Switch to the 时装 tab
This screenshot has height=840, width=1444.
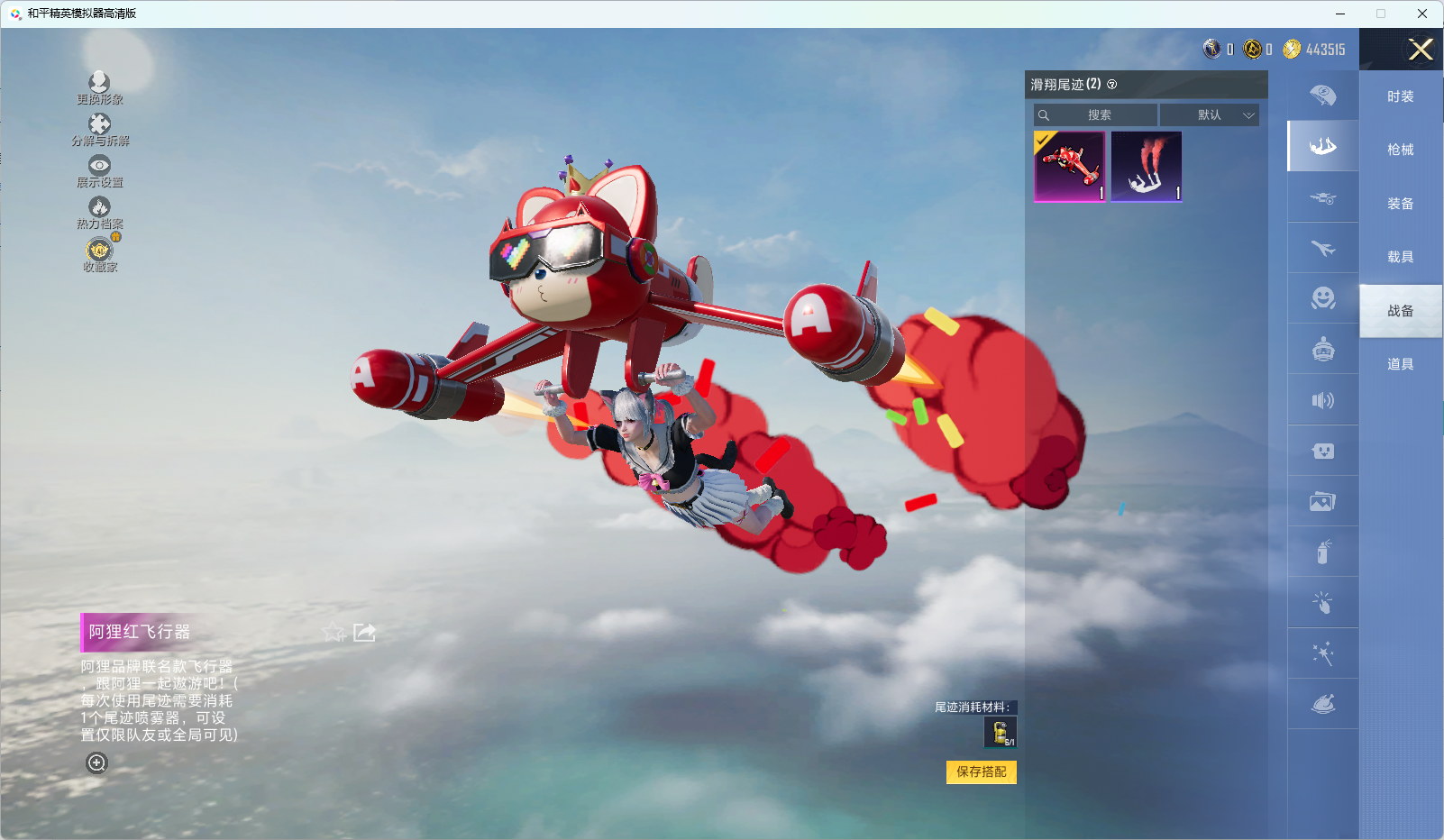(1400, 96)
